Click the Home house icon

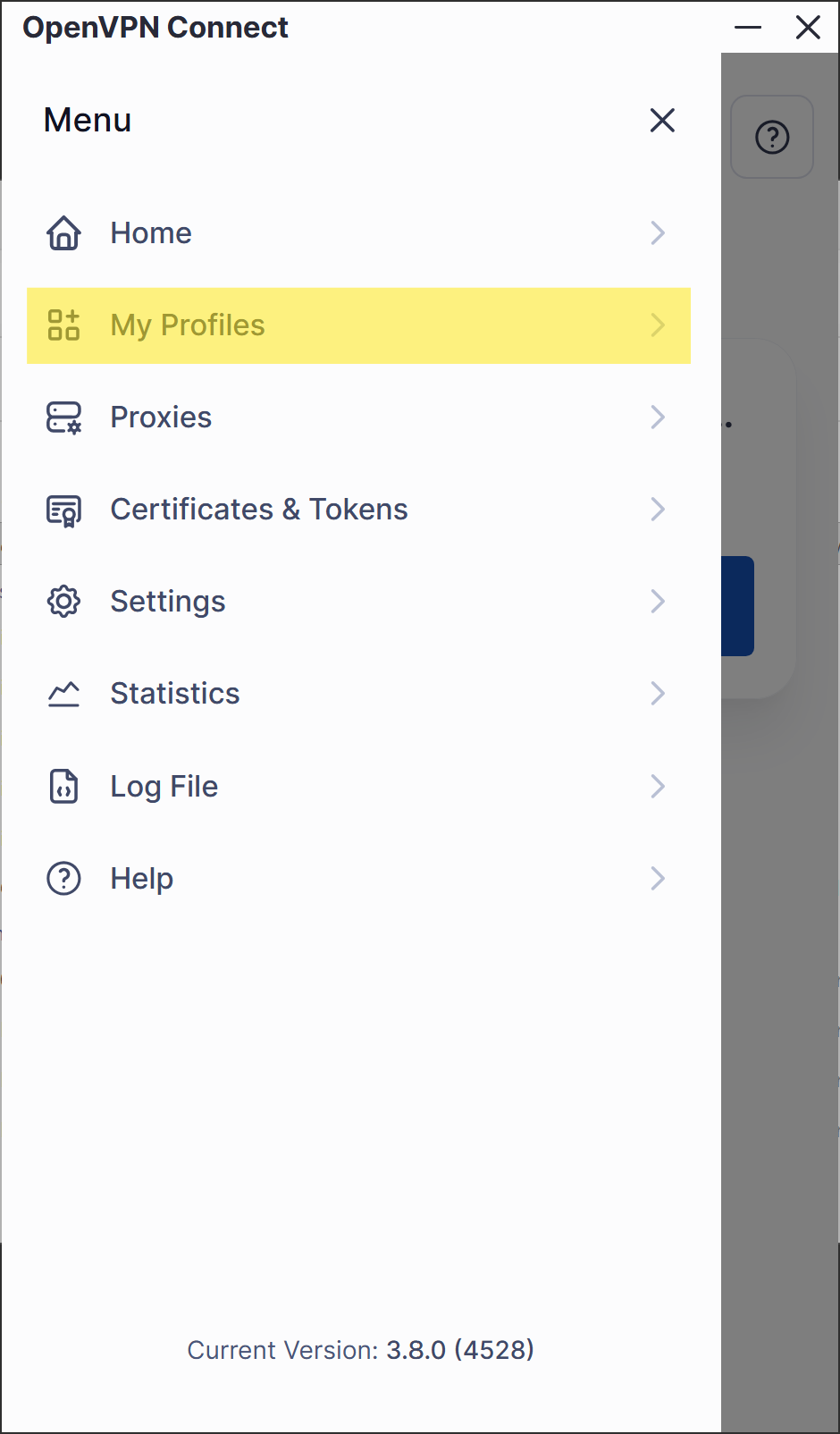click(63, 233)
